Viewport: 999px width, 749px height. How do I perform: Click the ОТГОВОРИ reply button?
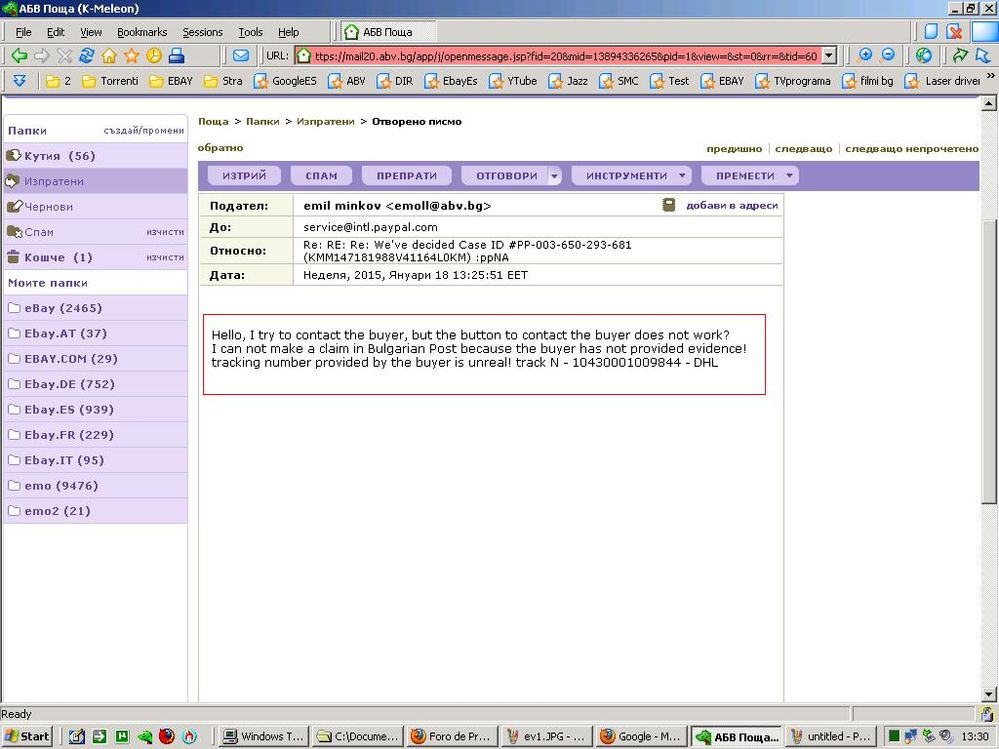[507, 176]
